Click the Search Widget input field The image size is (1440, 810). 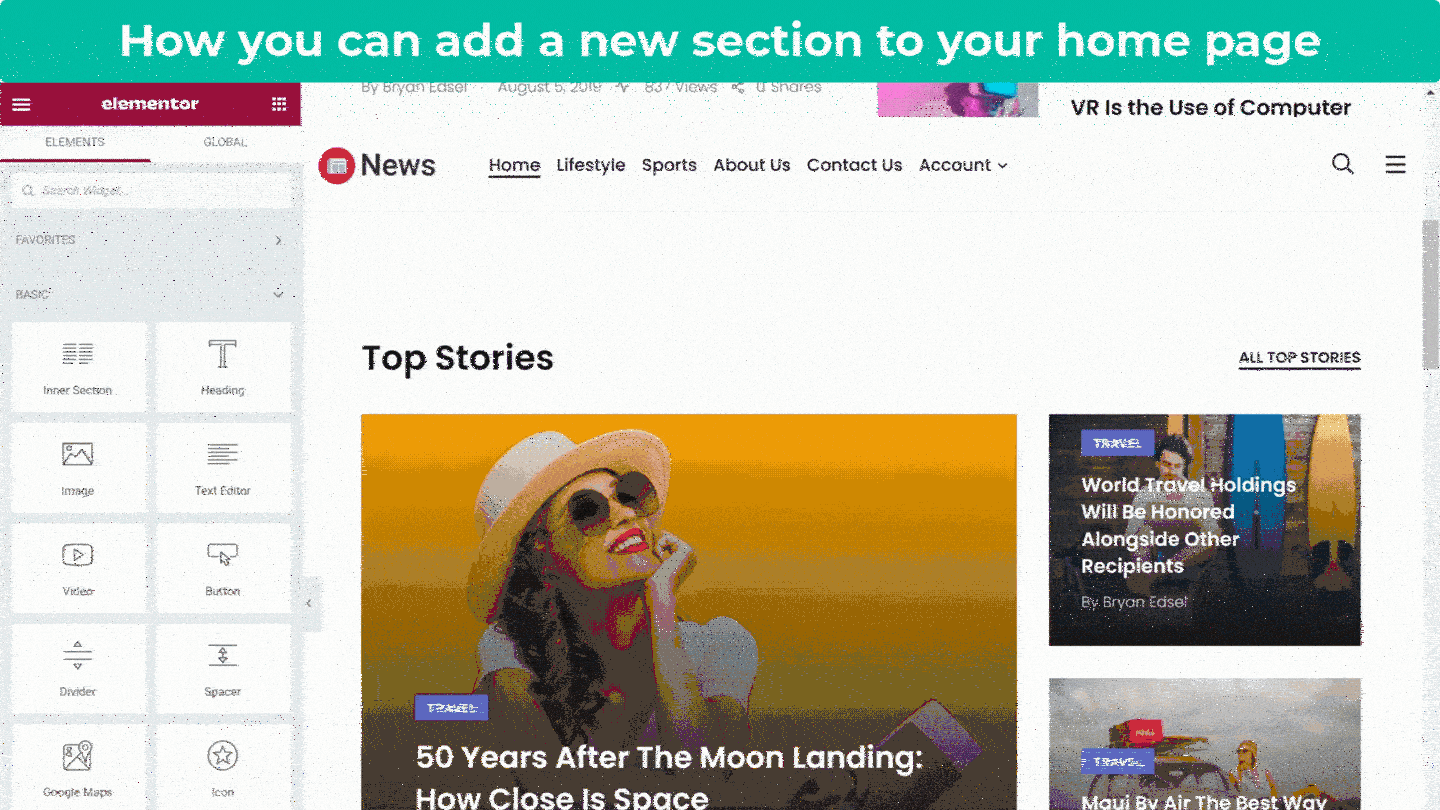point(152,190)
